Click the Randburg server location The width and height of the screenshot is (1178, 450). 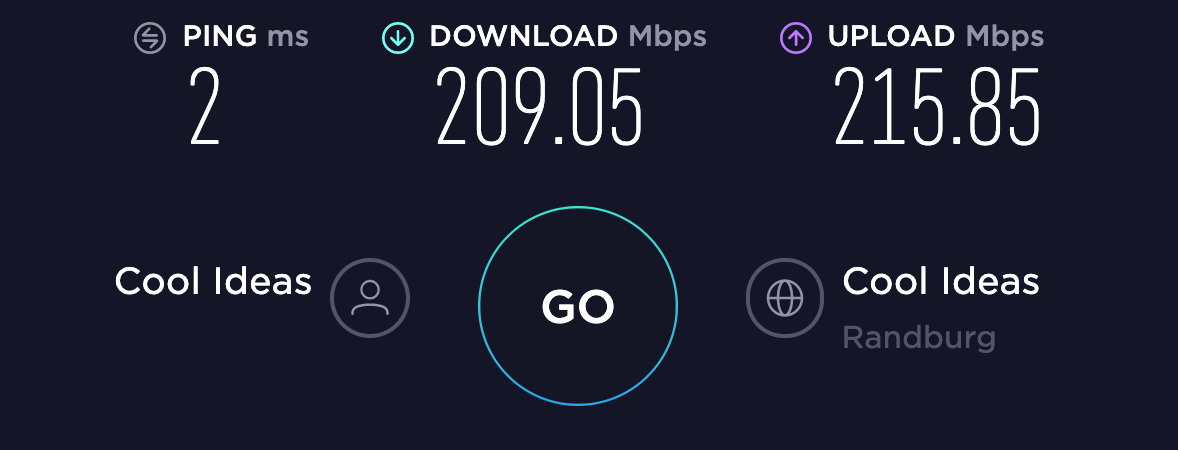tap(920, 337)
